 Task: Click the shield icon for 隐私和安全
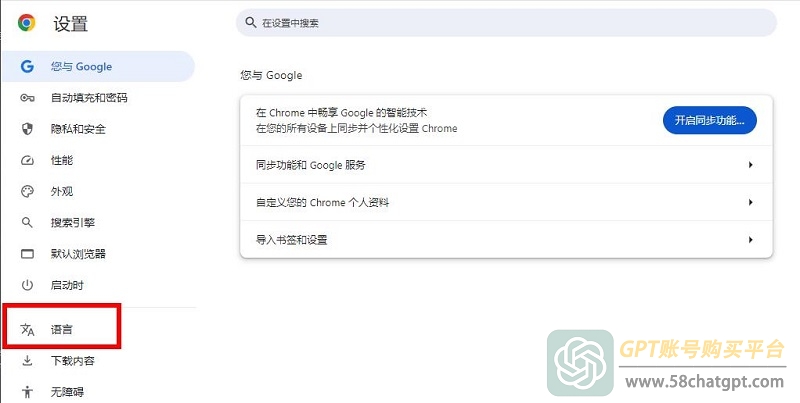27,129
